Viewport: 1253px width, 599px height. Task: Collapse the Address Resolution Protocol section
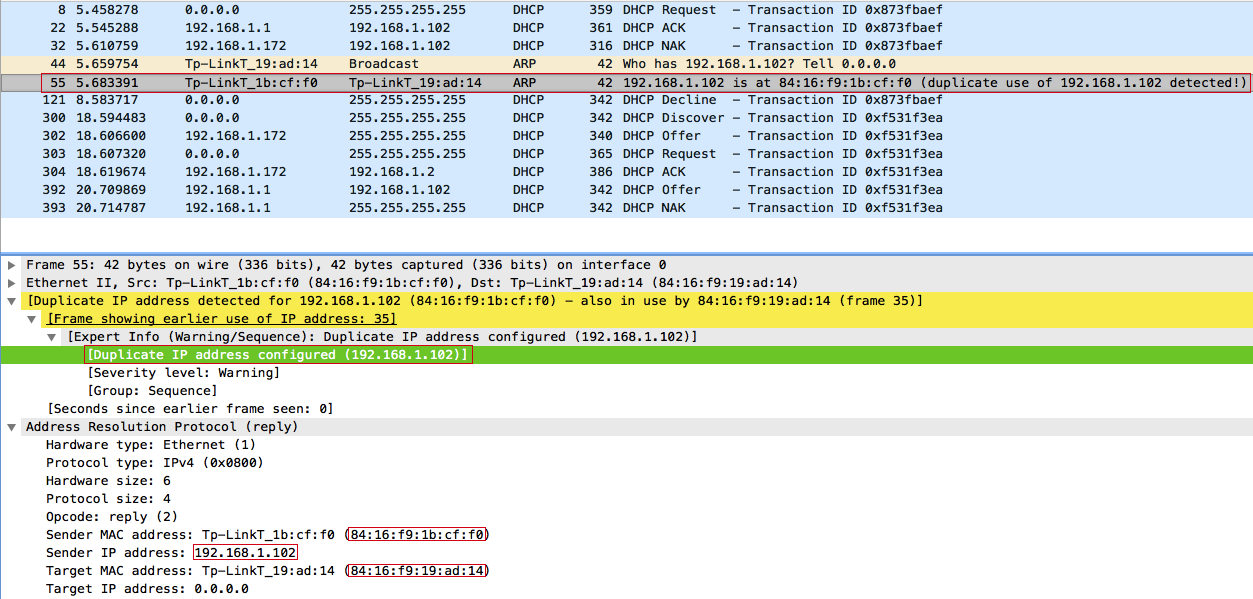click(11, 427)
